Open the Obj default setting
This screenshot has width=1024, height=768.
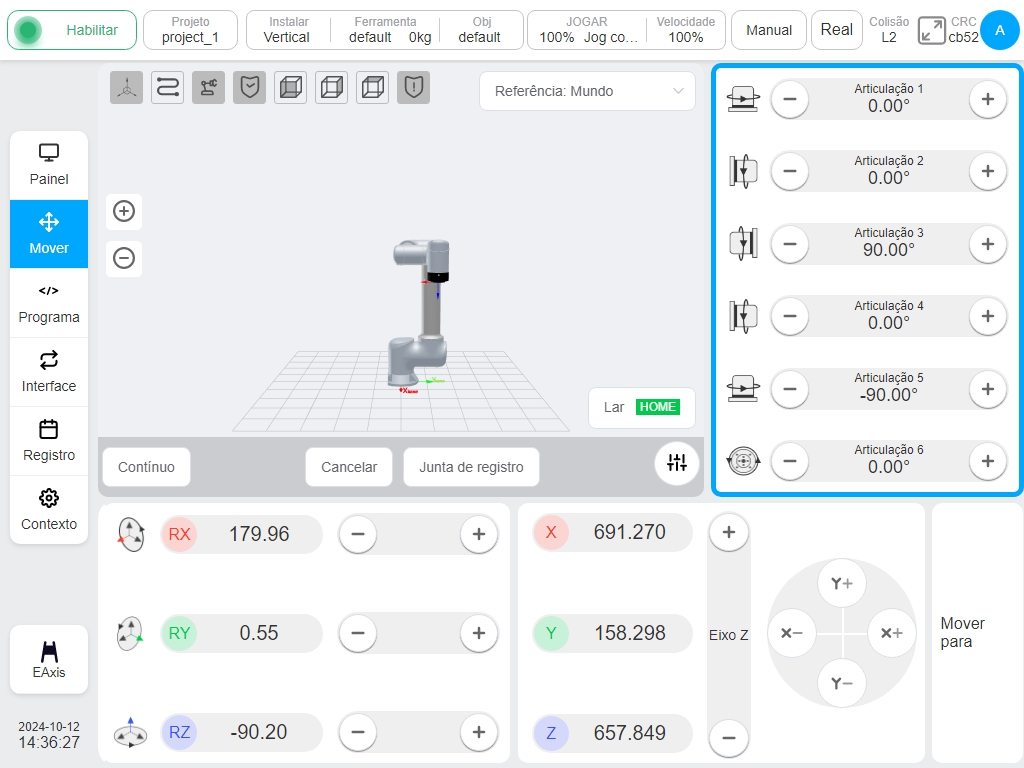[480, 30]
